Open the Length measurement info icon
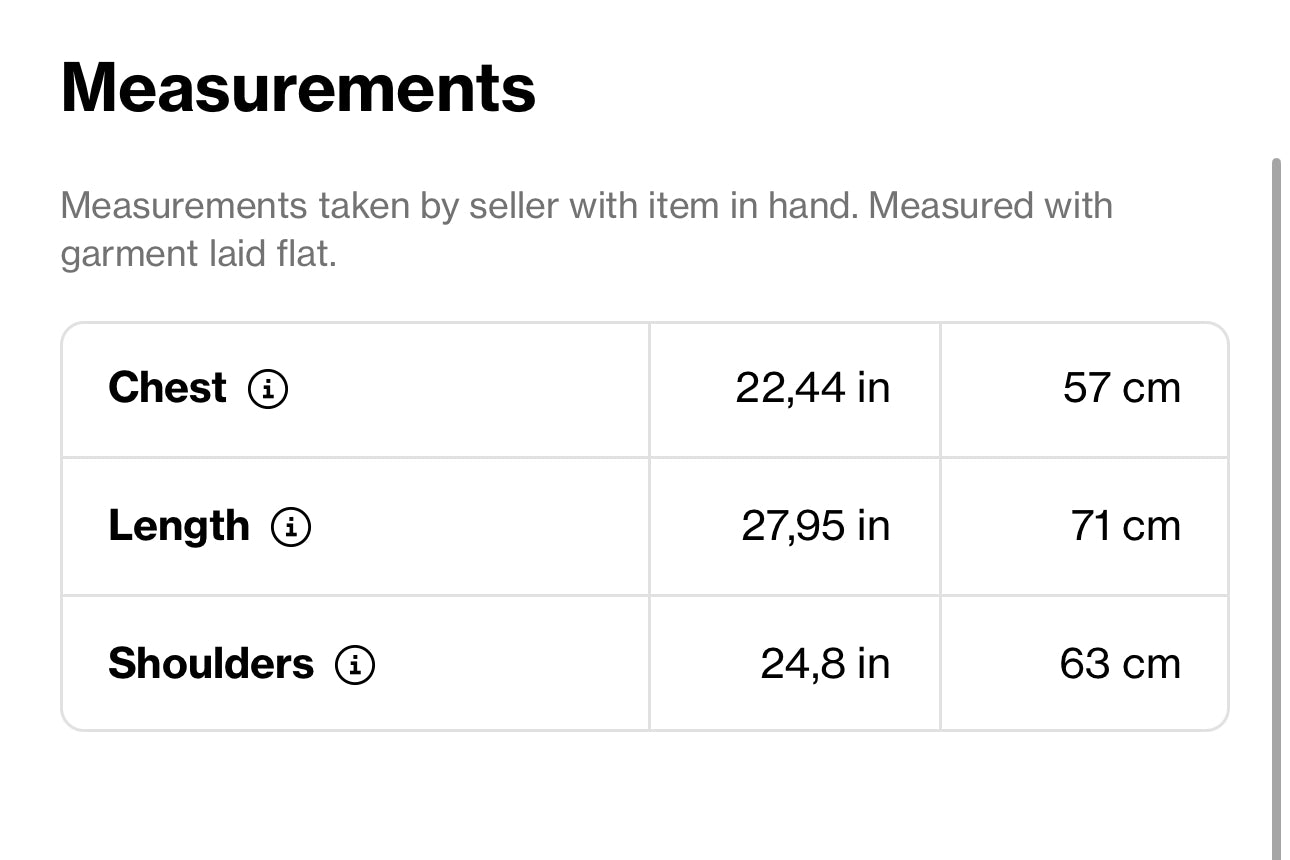 291,527
